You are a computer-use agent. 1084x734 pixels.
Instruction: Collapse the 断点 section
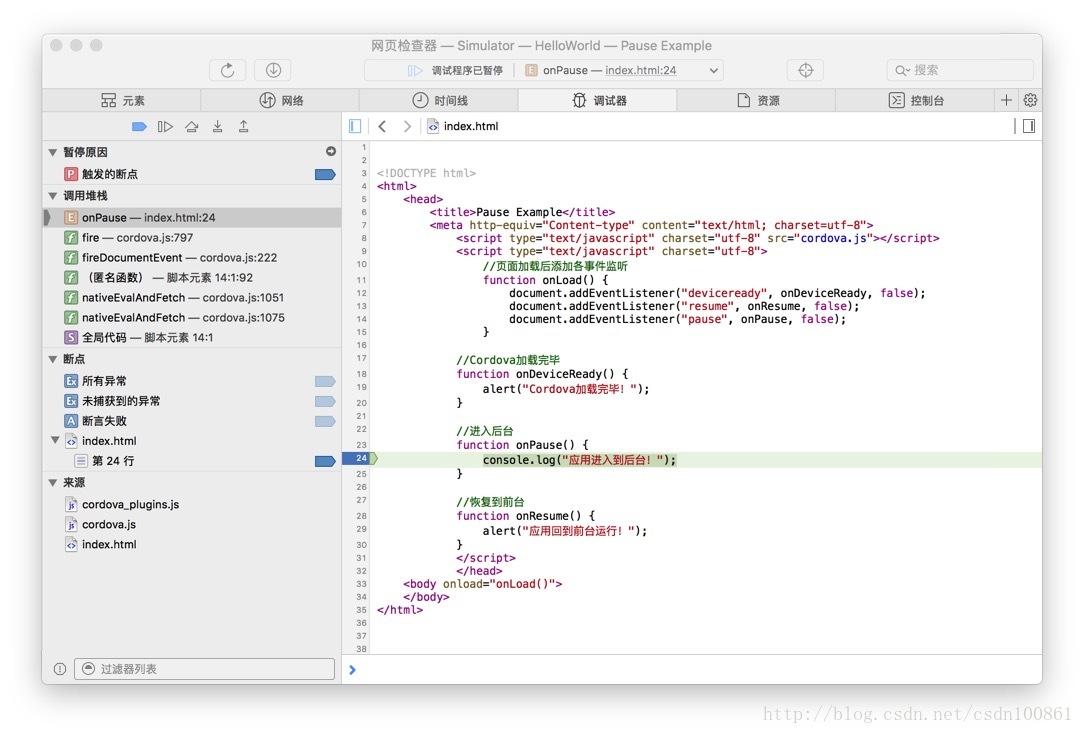[53, 359]
